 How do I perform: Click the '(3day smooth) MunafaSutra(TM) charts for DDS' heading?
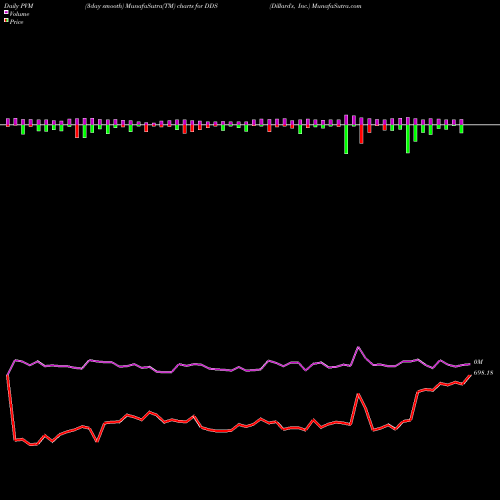tap(151, 6)
